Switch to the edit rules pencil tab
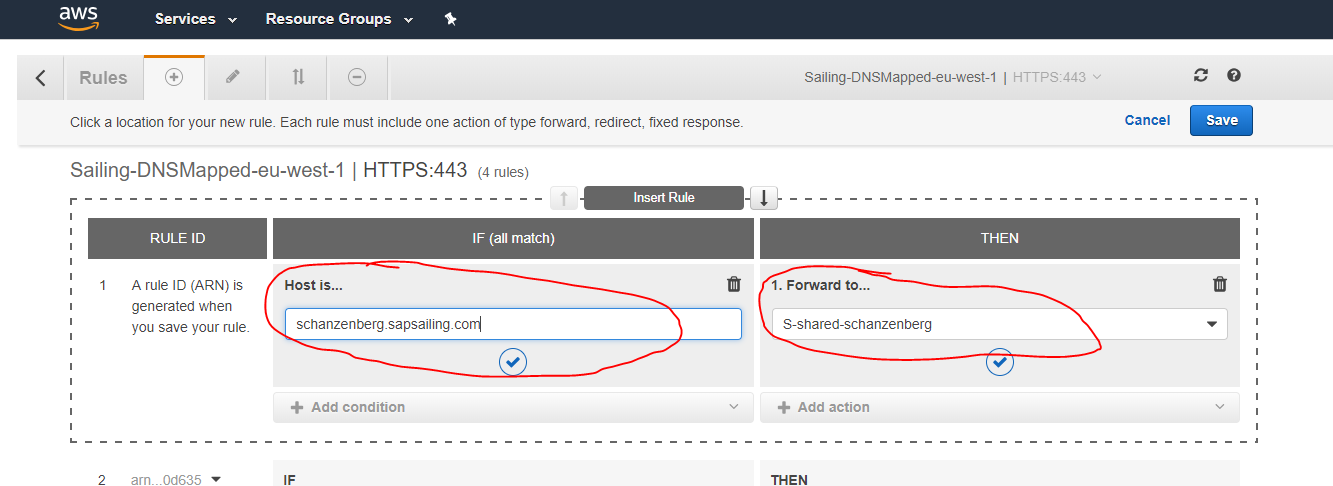This screenshot has width=1333, height=486. (x=233, y=77)
